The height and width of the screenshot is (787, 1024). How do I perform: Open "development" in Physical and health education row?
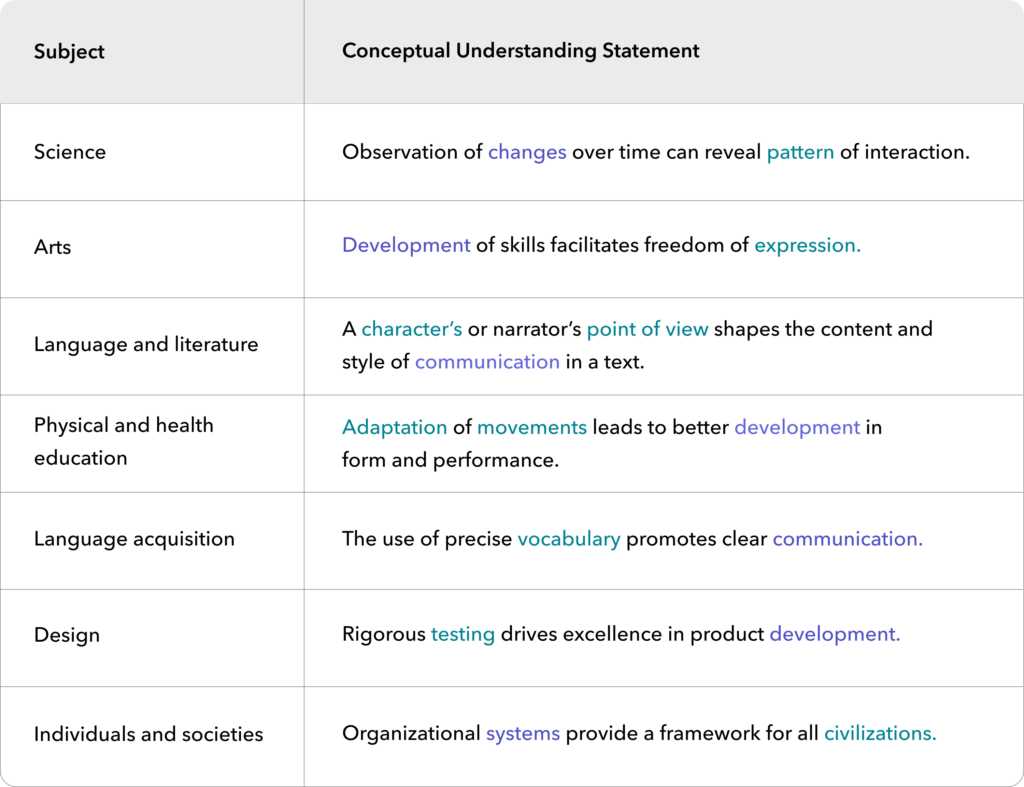797,427
